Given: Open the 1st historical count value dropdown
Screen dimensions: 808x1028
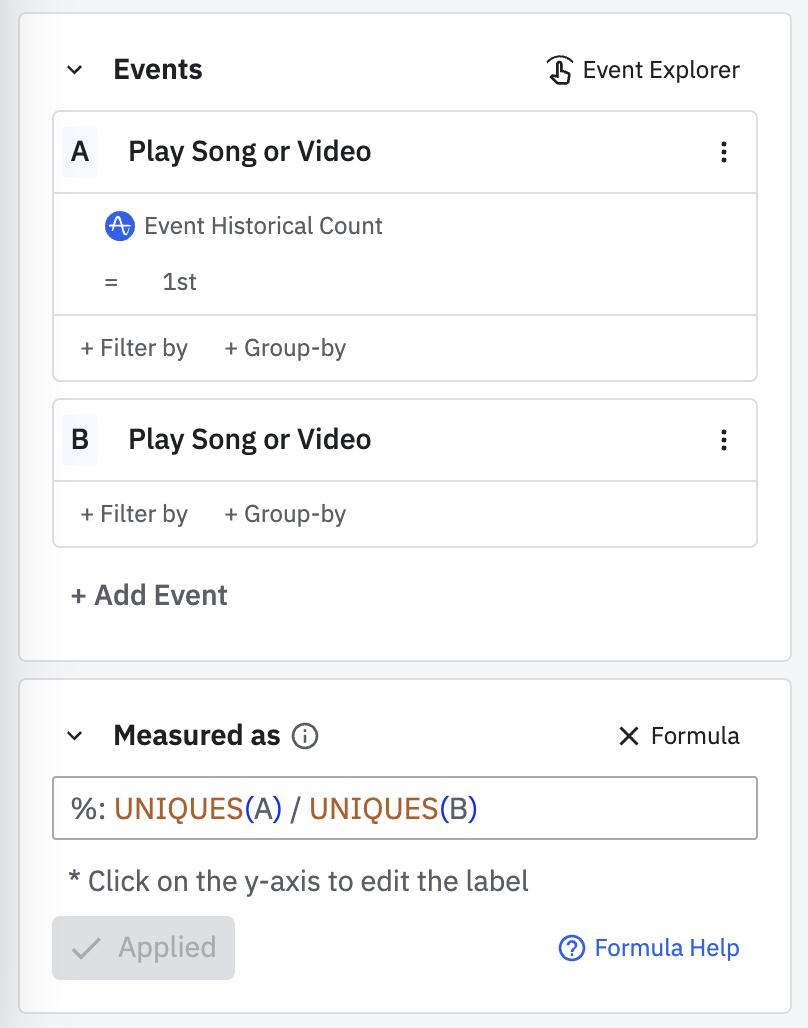Looking at the screenshot, I should click(x=180, y=282).
